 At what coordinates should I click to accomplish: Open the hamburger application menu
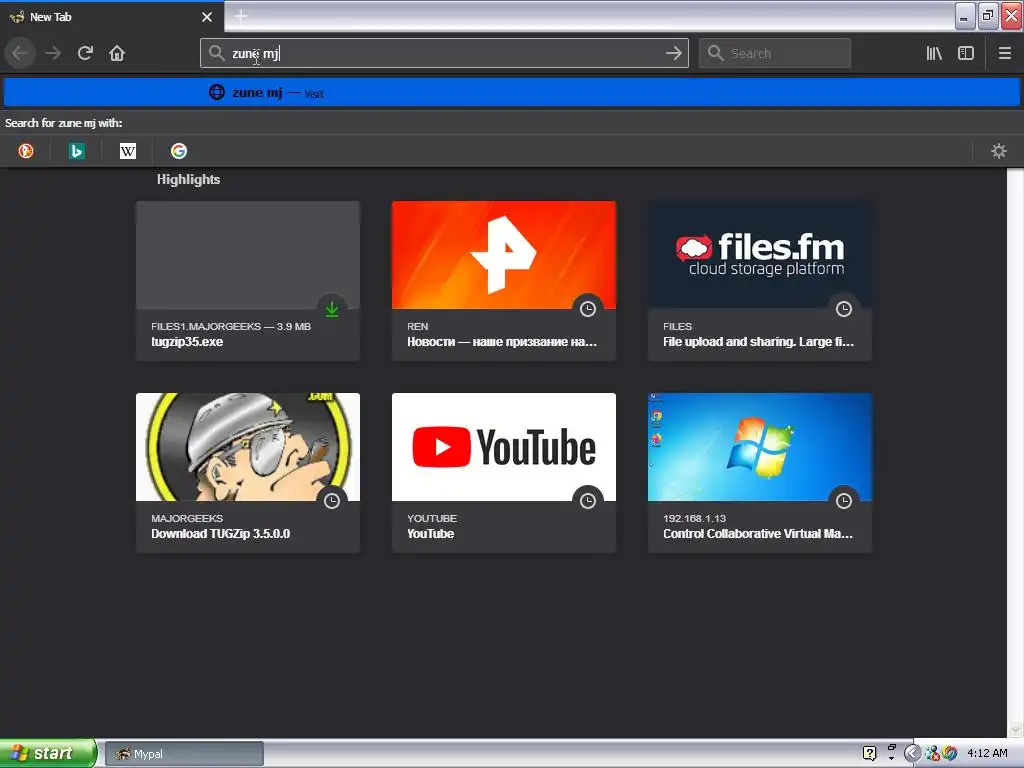pyautogui.click(x=1004, y=53)
